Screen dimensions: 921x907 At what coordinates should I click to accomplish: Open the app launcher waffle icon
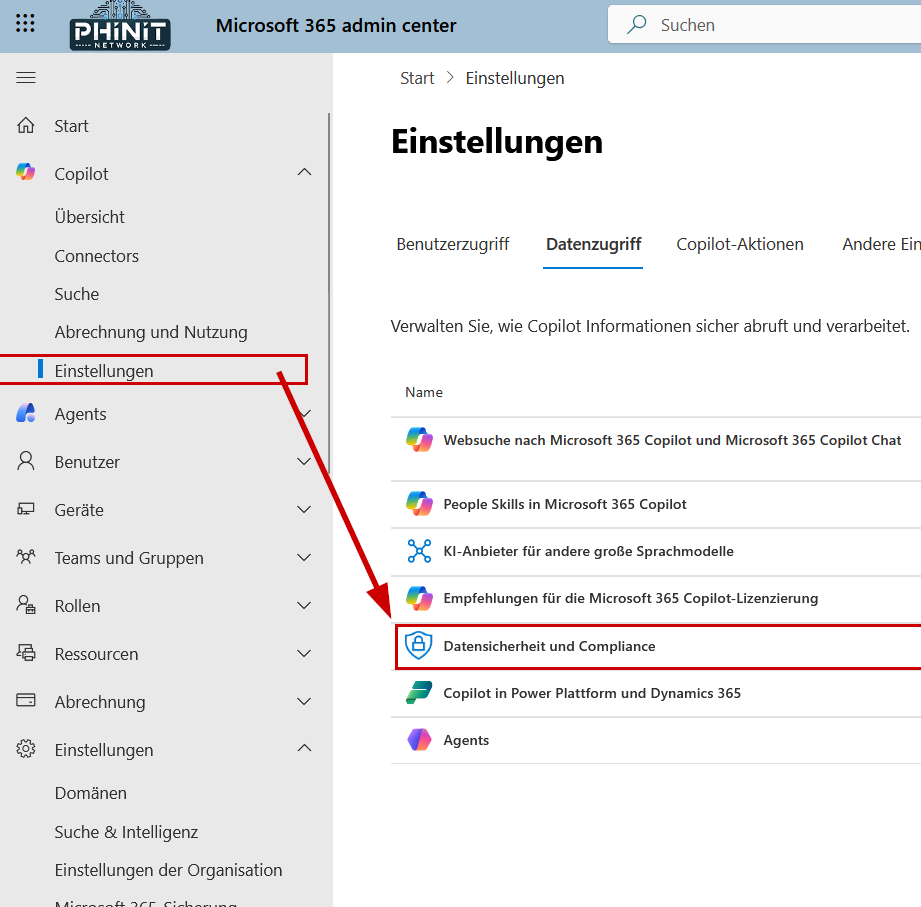(25, 24)
